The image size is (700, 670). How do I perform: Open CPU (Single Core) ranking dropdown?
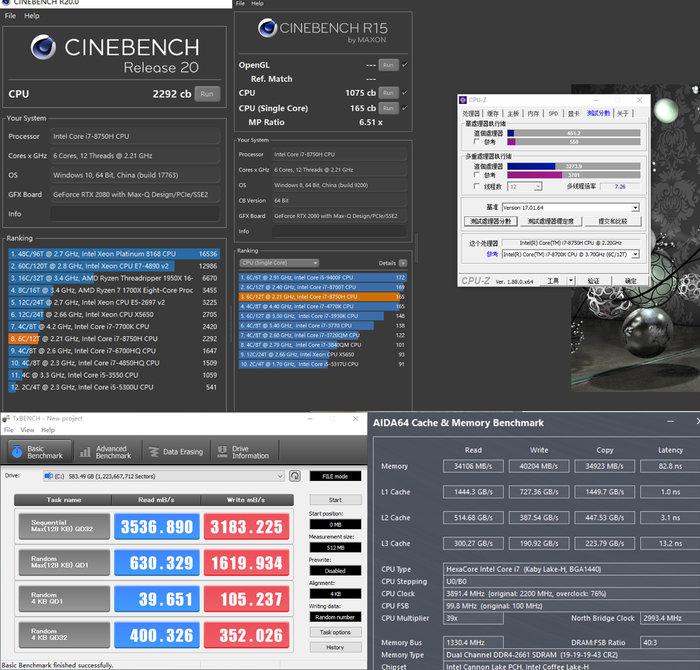pyautogui.click(x=279, y=263)
